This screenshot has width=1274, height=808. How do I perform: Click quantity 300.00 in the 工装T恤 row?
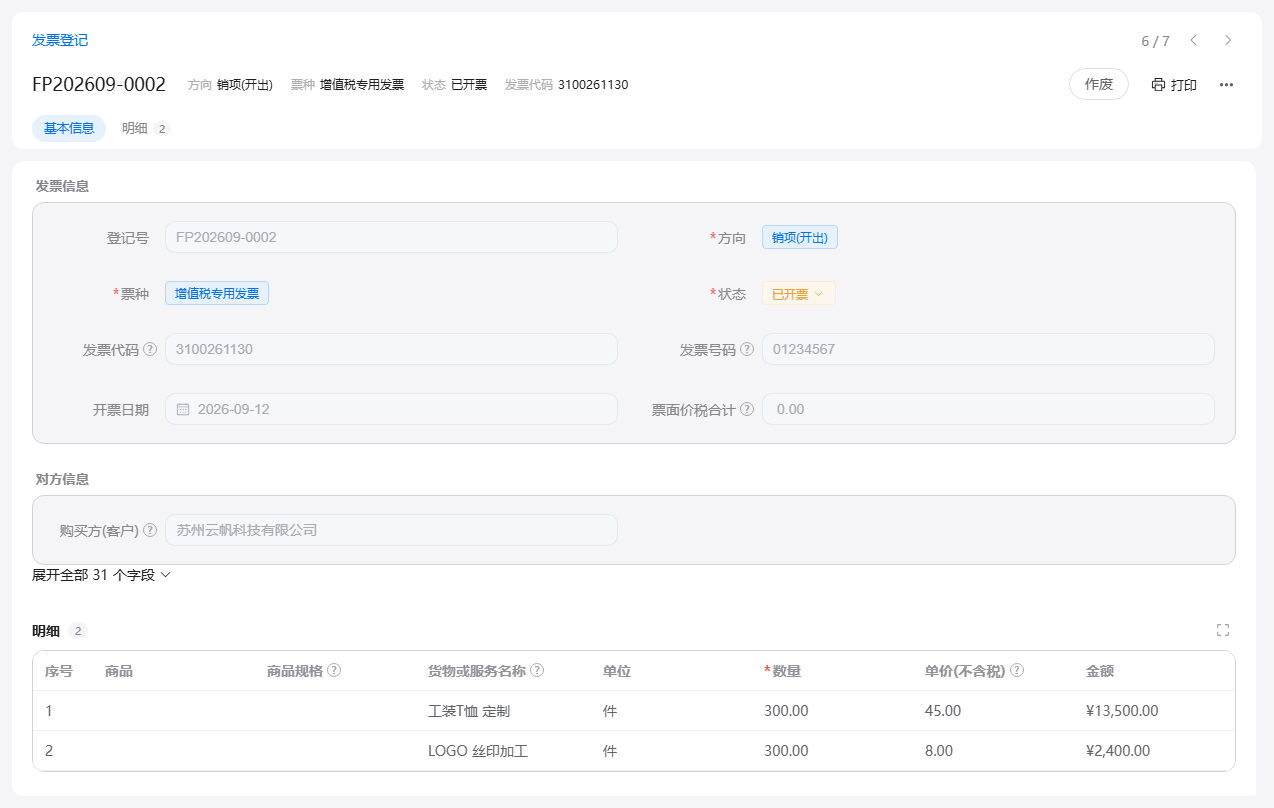(786, 711)
